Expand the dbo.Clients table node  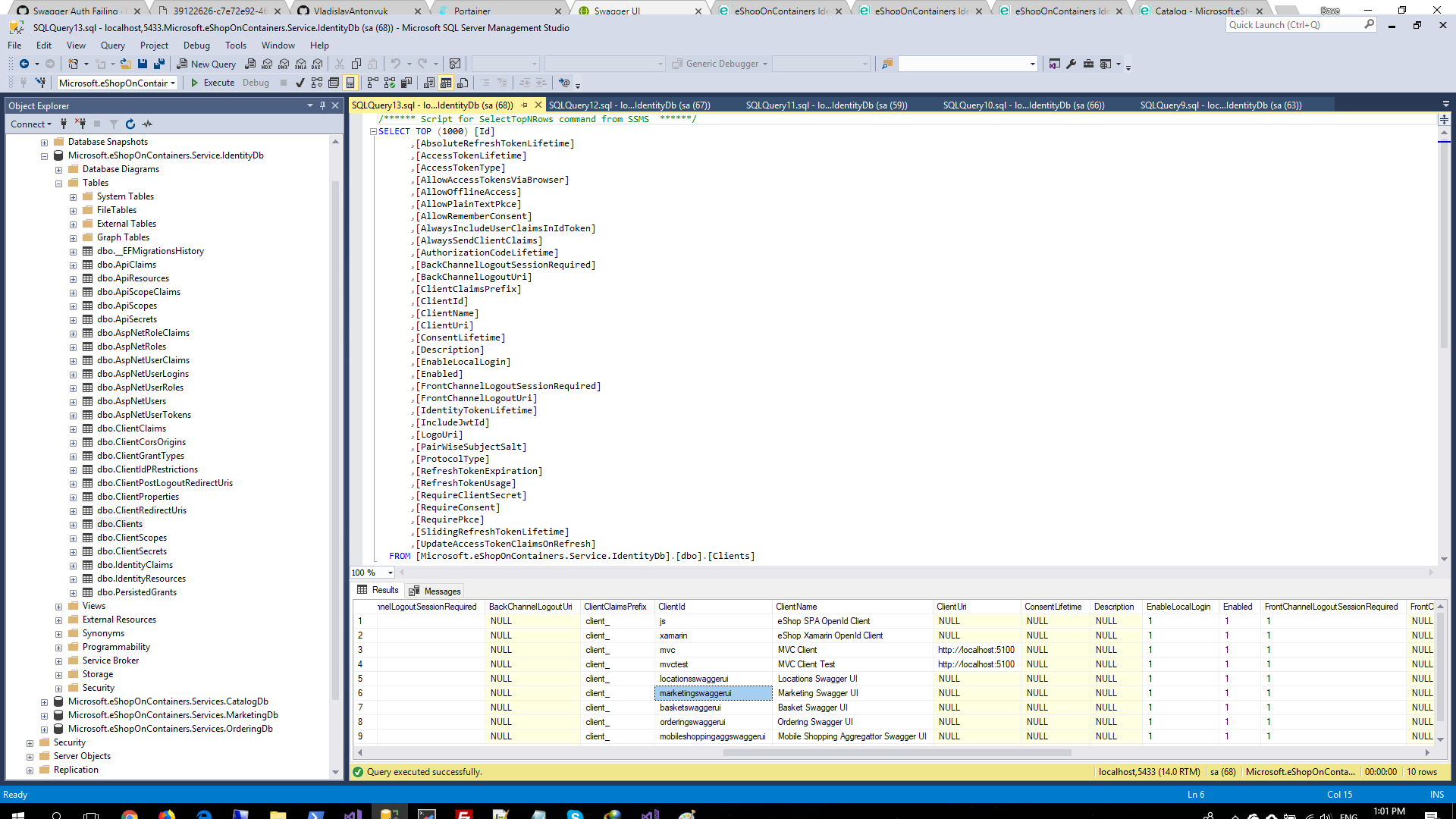73,524
